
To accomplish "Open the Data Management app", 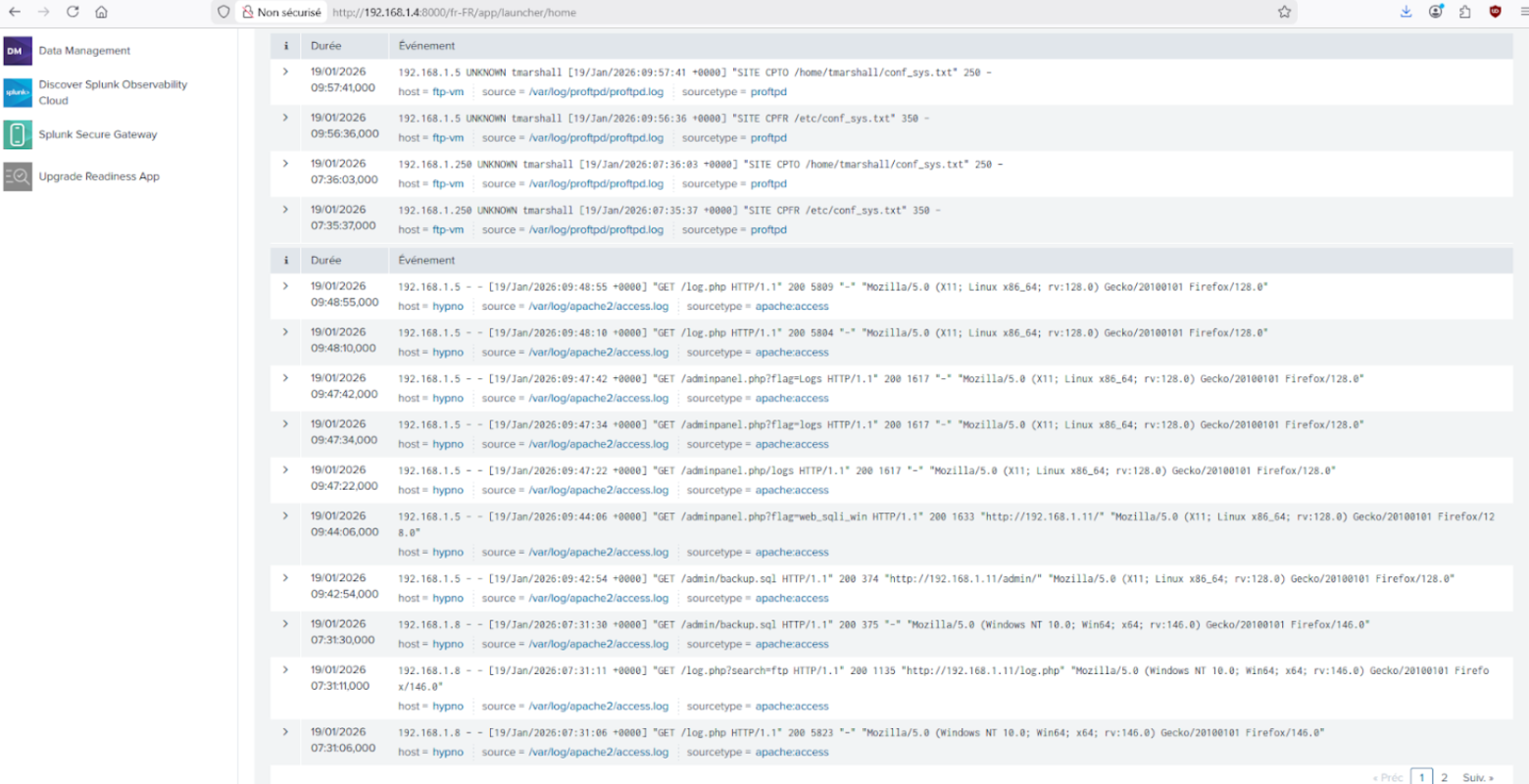I will (83, 50).
